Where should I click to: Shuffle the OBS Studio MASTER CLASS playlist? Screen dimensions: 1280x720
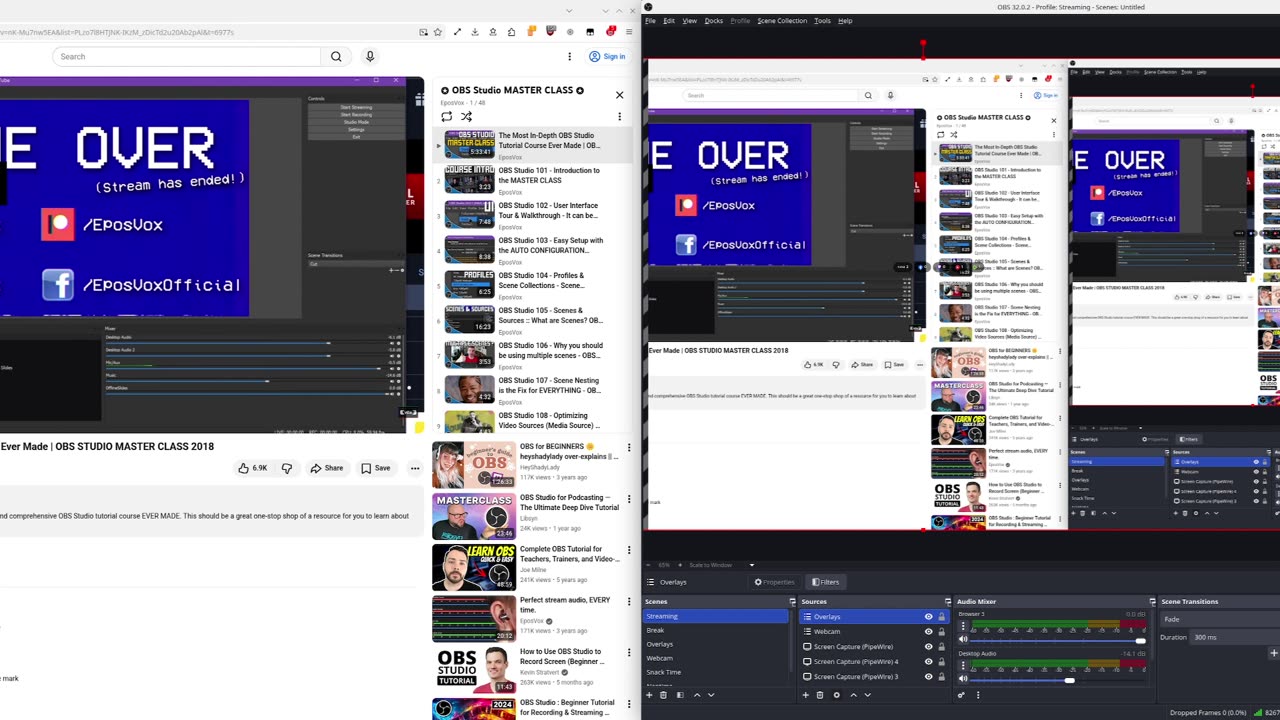coord(466,116)
